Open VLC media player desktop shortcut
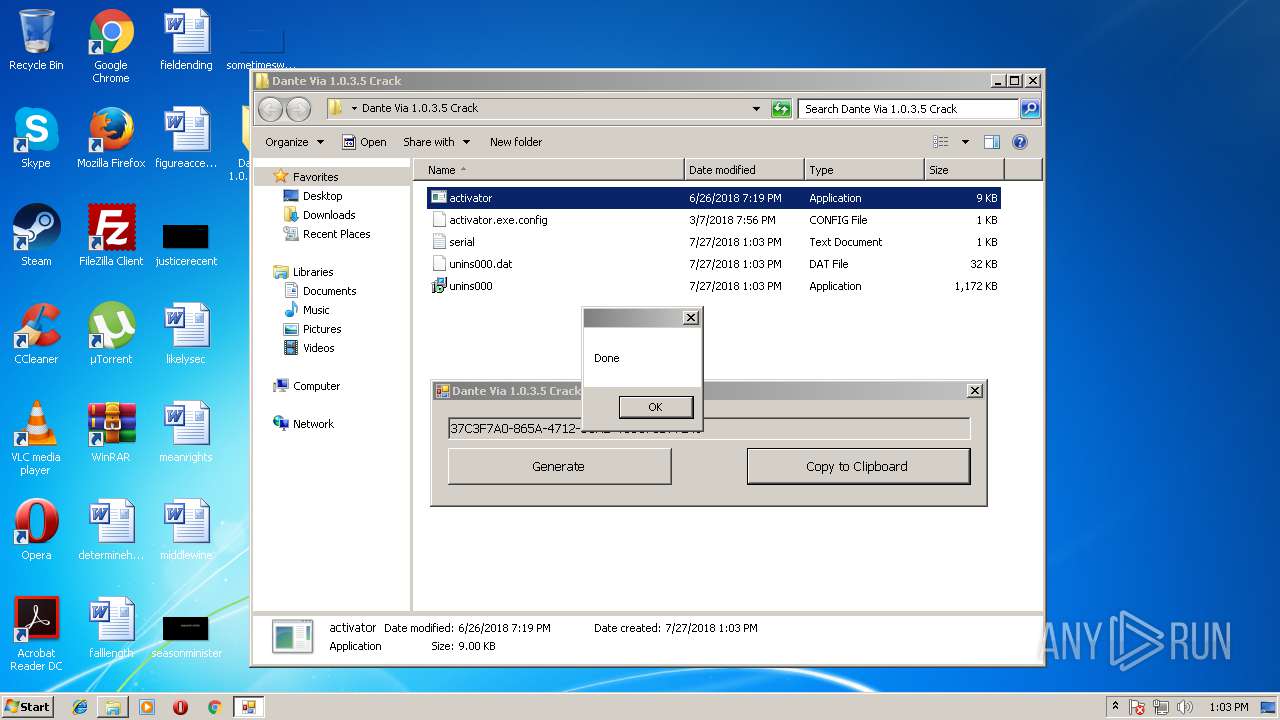Viewport: 1280px width, 720px height. 36,438
